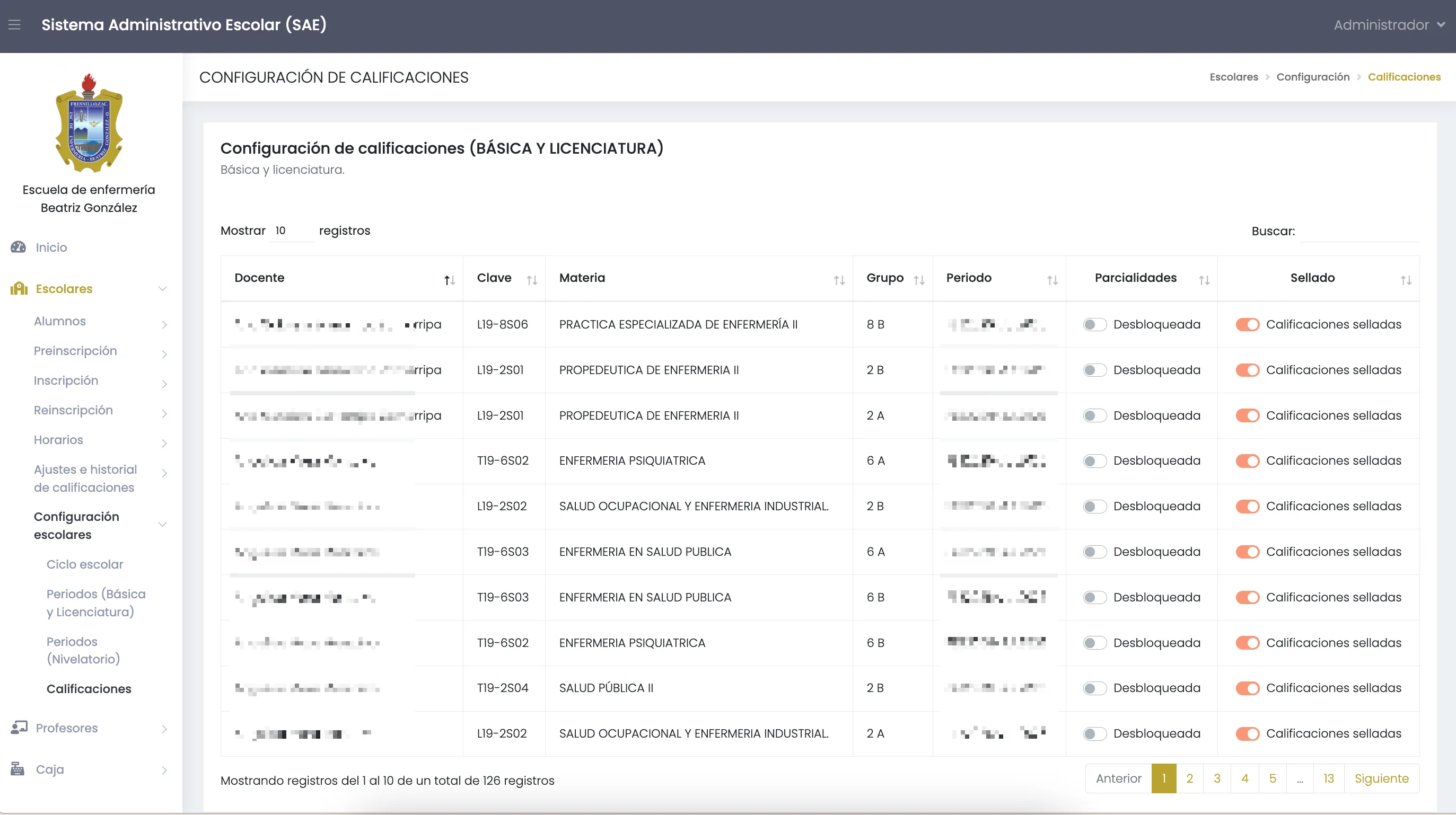Click the Calificaciones breadcrumb
This screenshot has height=815, width=1456.
click(x=1404, y=77)
